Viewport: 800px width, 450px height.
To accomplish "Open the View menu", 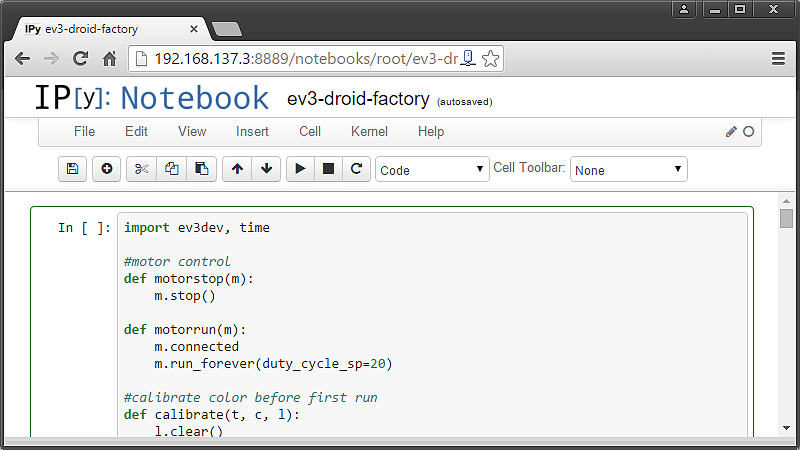I will 192,132.
